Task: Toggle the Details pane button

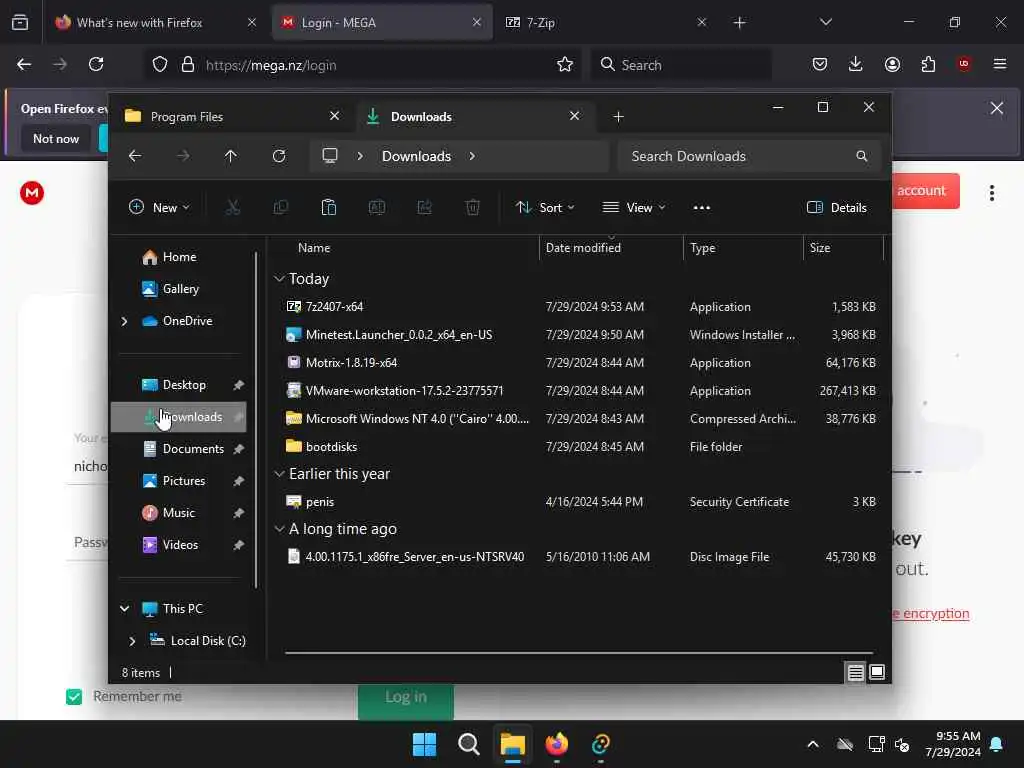Action: click(x=837, y=208)
